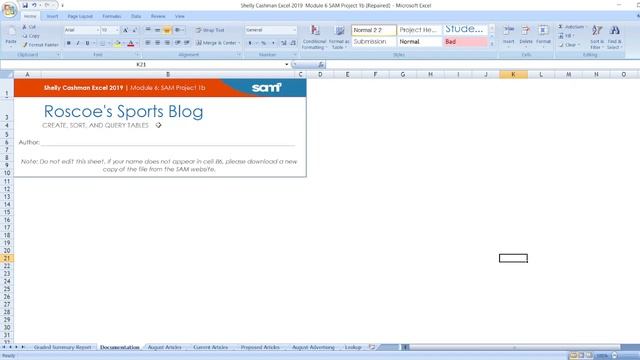Apply the Submission cell style
This screenshot has width=640, height=360.
pyautogui.click(x=373, y=42)
